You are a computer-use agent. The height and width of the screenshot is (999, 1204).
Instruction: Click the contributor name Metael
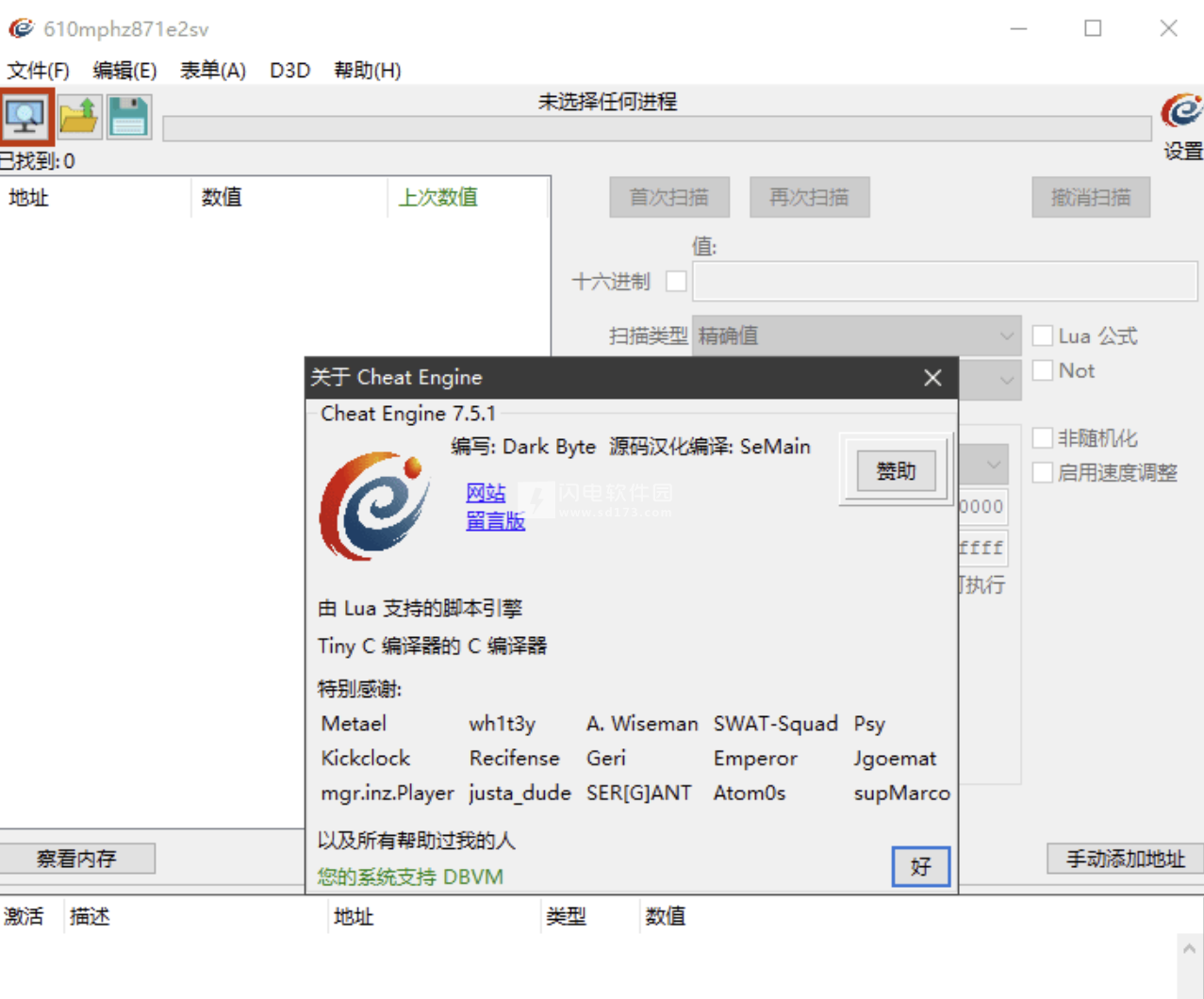(x=354, y=724)
